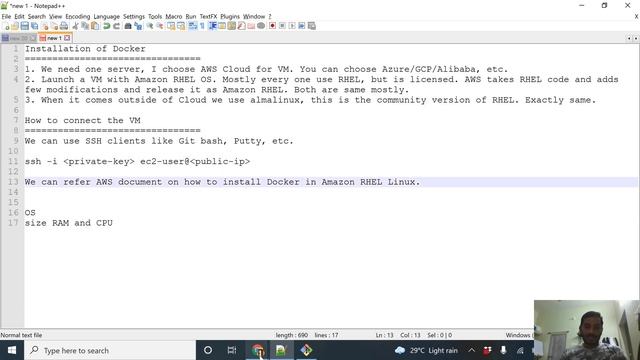Open the Settings menu

coord(134,16)
